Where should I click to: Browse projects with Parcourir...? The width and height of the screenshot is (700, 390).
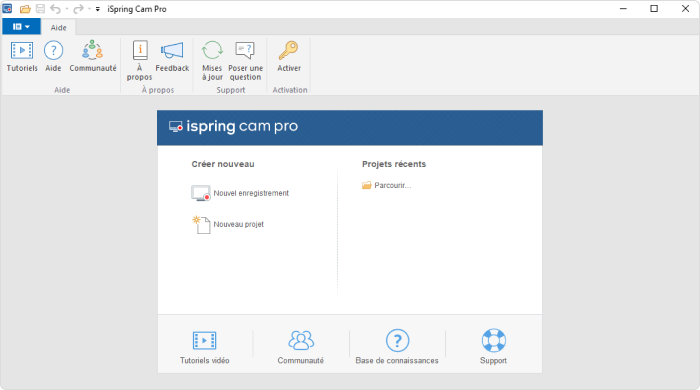386,185
